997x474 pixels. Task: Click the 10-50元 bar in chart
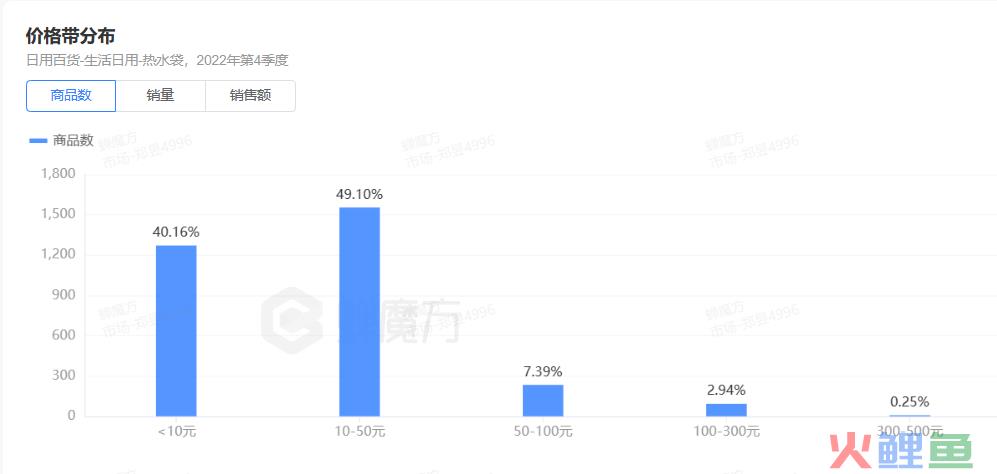pos(359,312)
